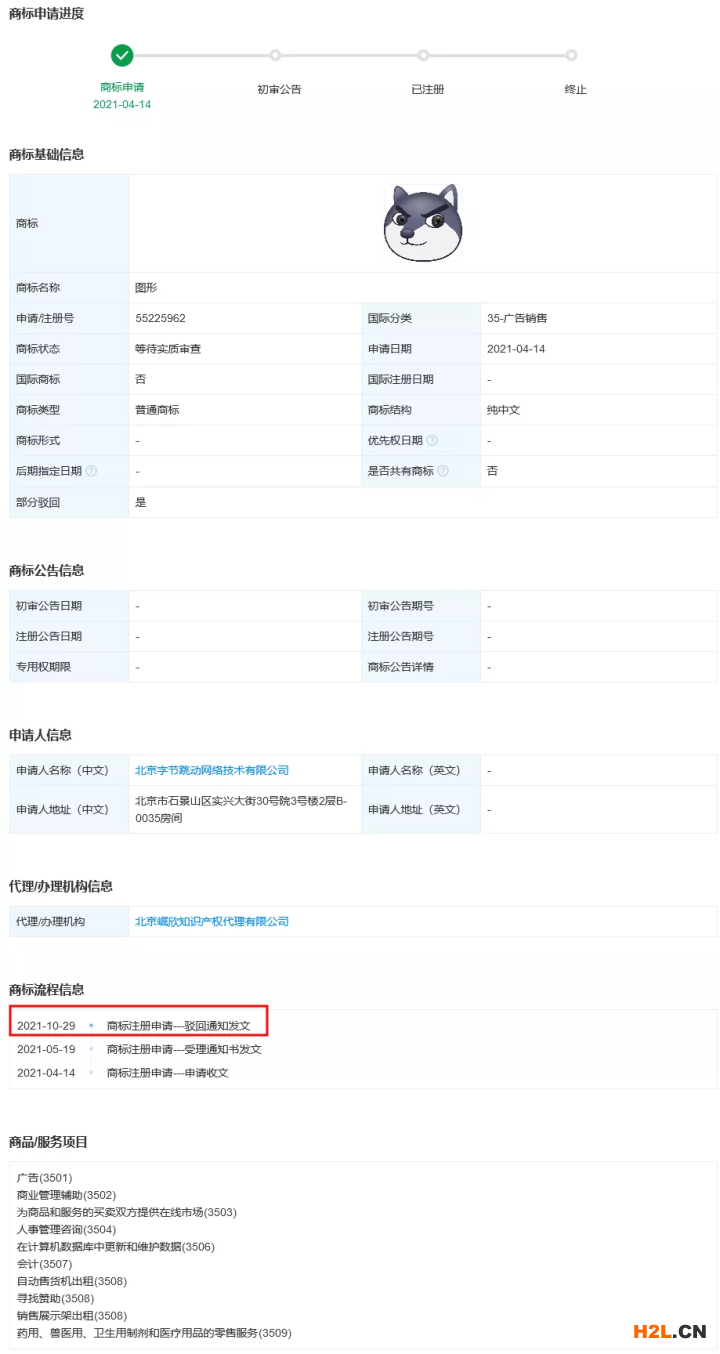This screenshot has height=1354, width=720.
Task: Click the 等待实质审查 status value
Action: point(168,349)
